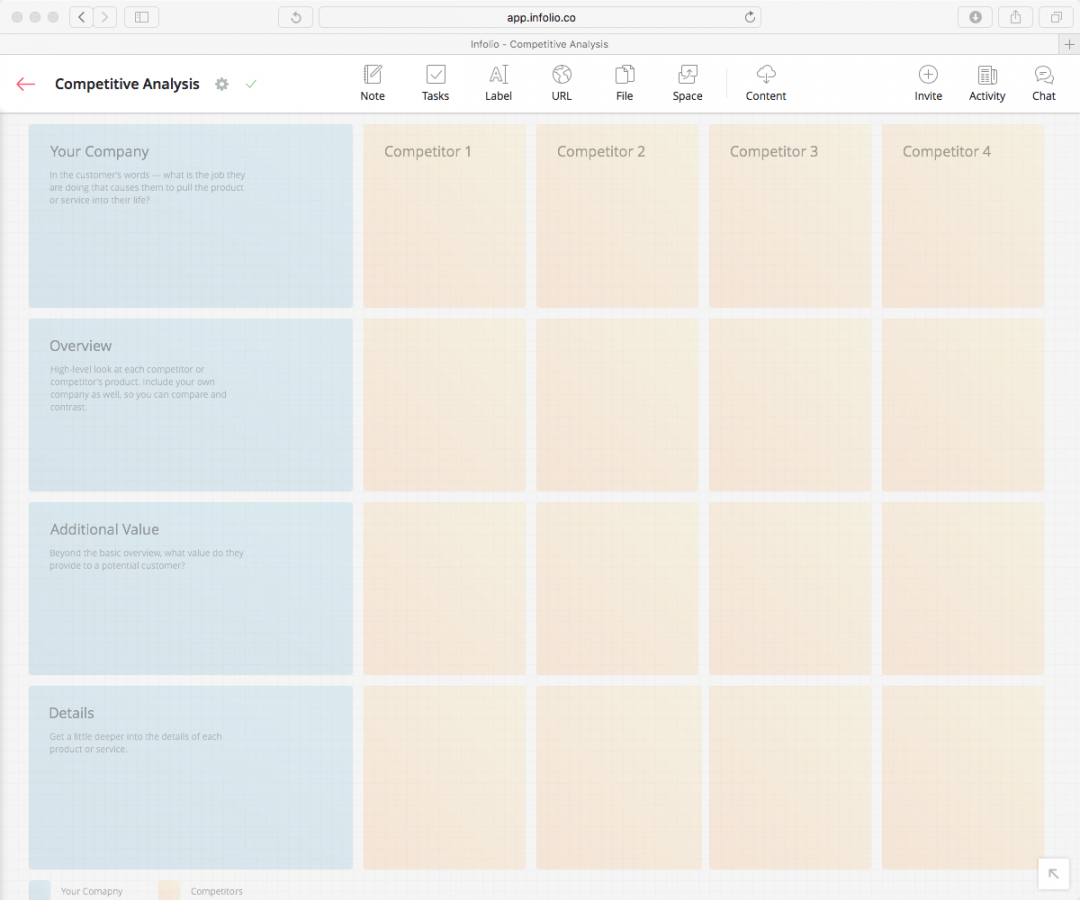
Task: Open a new browser tab
Action: point(1069,44)
